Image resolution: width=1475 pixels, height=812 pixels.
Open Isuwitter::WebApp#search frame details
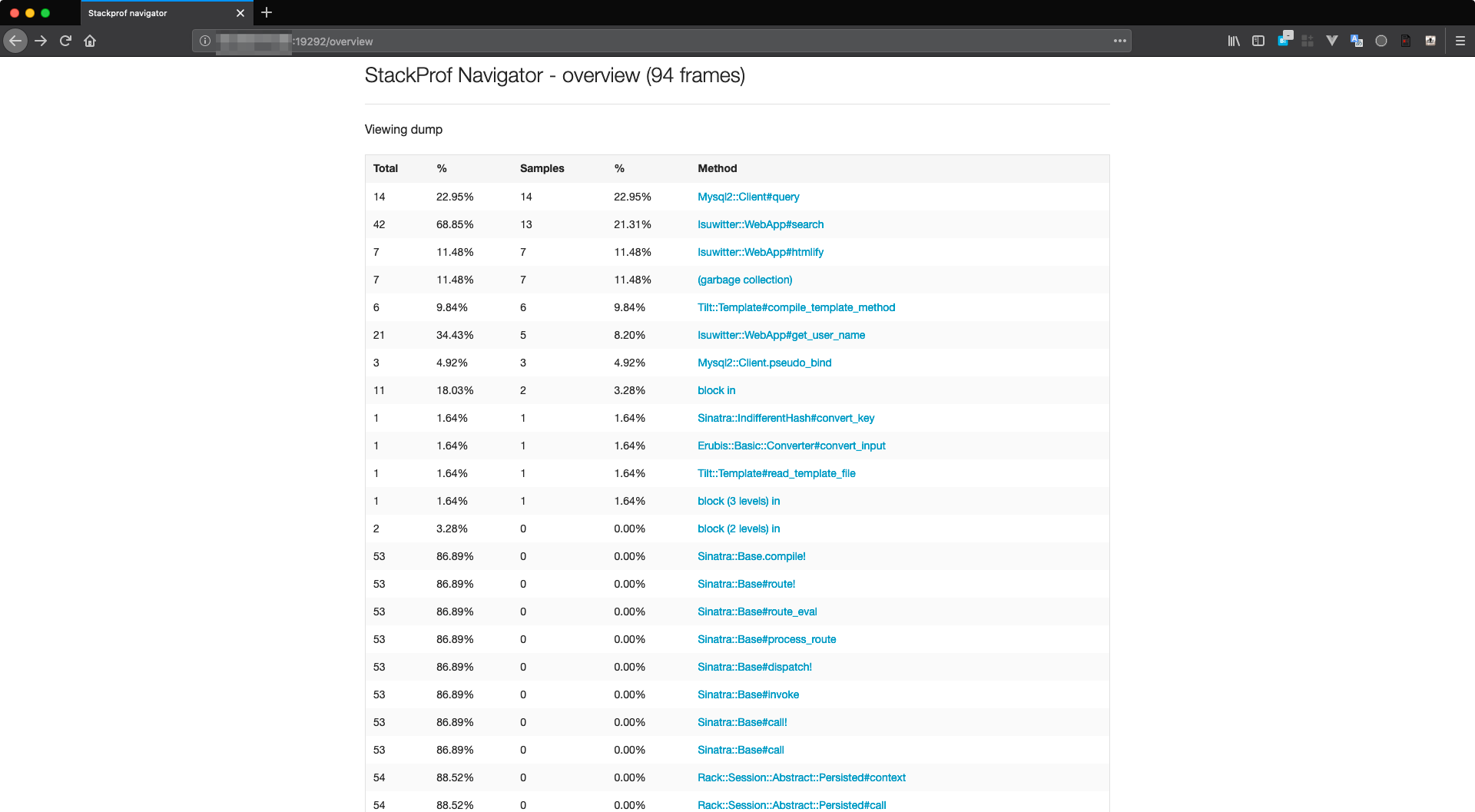click(x=761, y=224)
